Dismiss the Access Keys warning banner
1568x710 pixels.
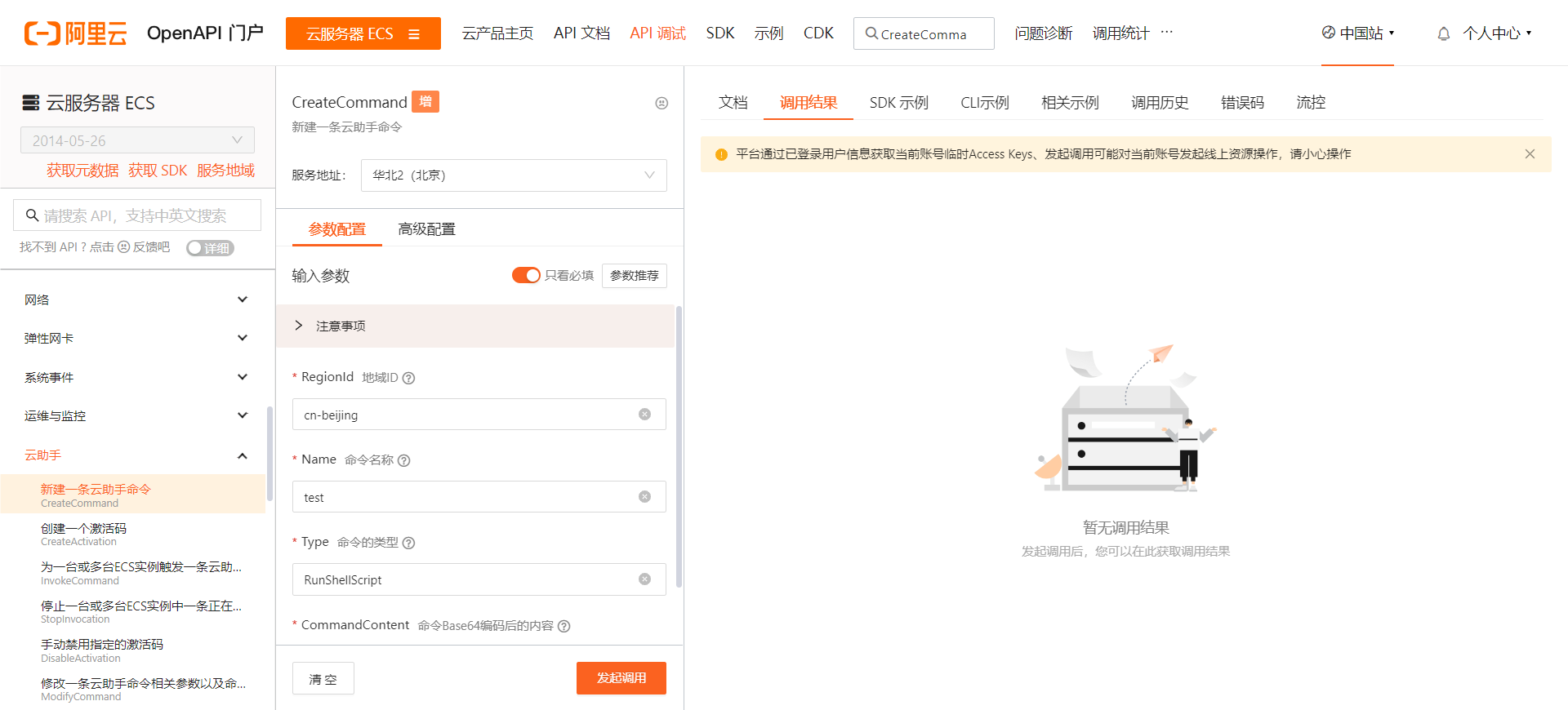coord(1530,154)
